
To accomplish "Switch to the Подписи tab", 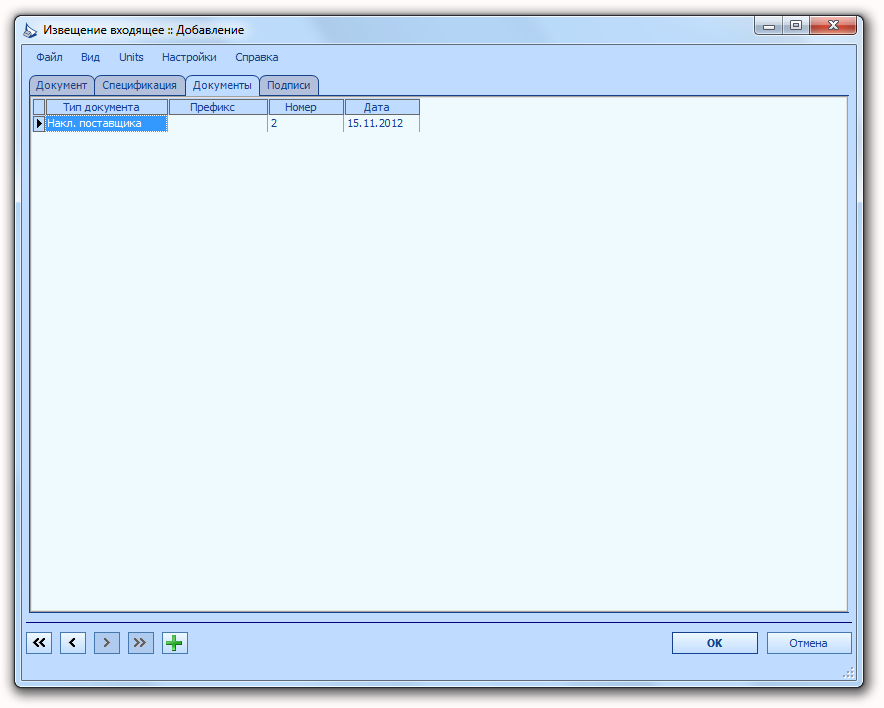I will pyautogui.click(x=289, y=85).
